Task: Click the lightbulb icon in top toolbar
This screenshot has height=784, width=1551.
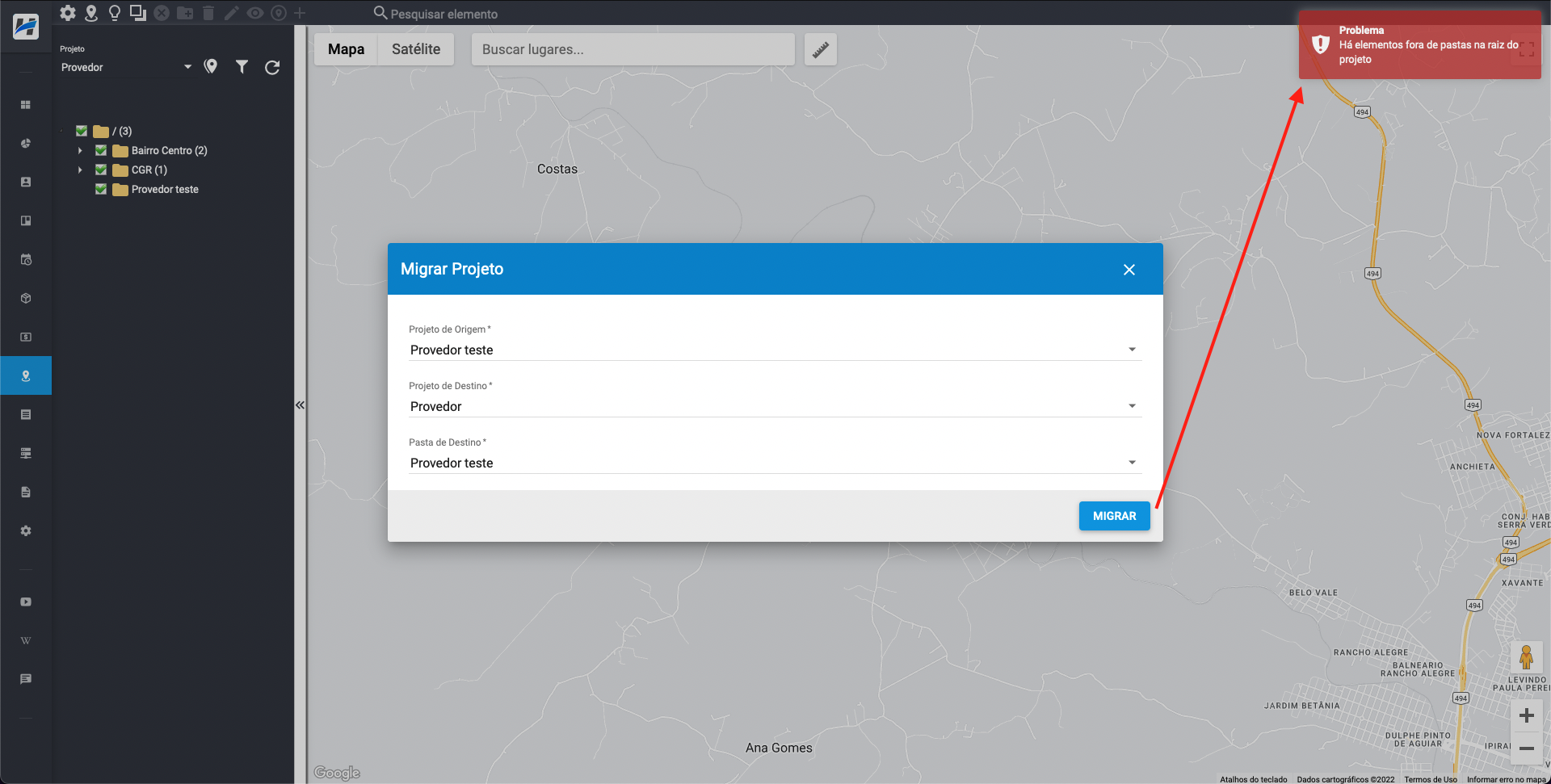Action: coord(115,13)
